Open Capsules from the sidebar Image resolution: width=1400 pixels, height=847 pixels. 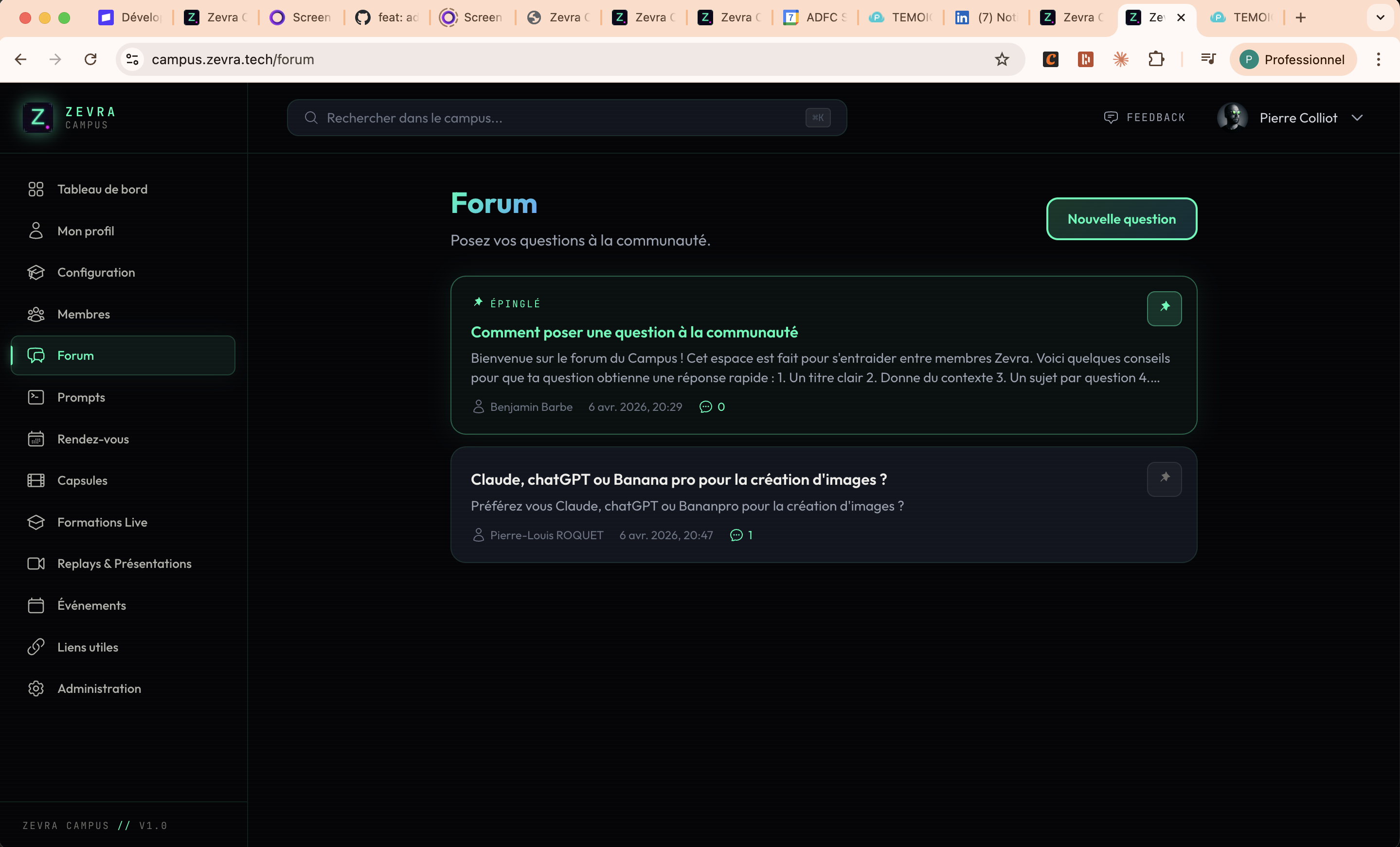pos(82,480)
